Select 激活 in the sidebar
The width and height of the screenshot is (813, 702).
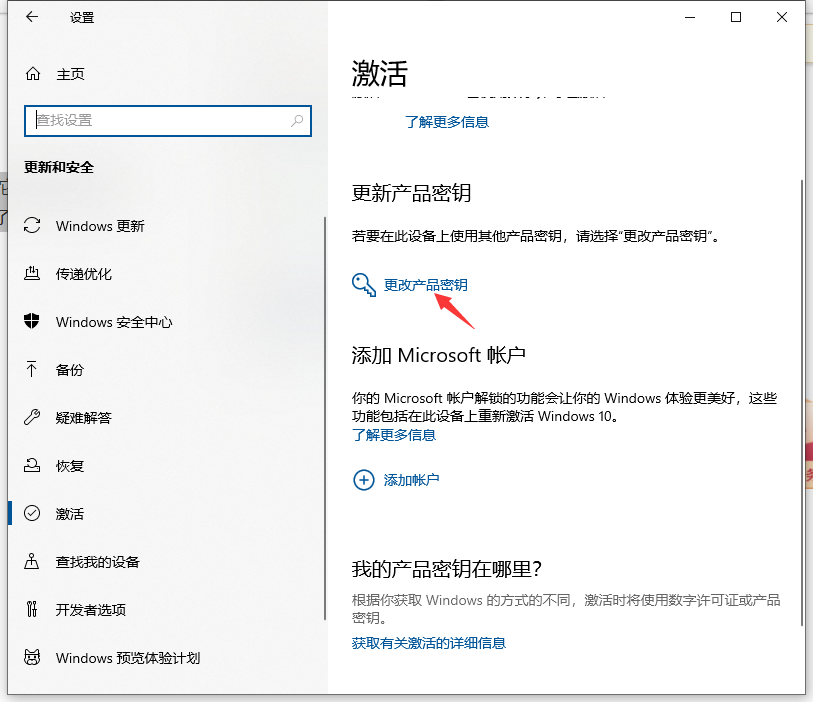click(70, 514)
